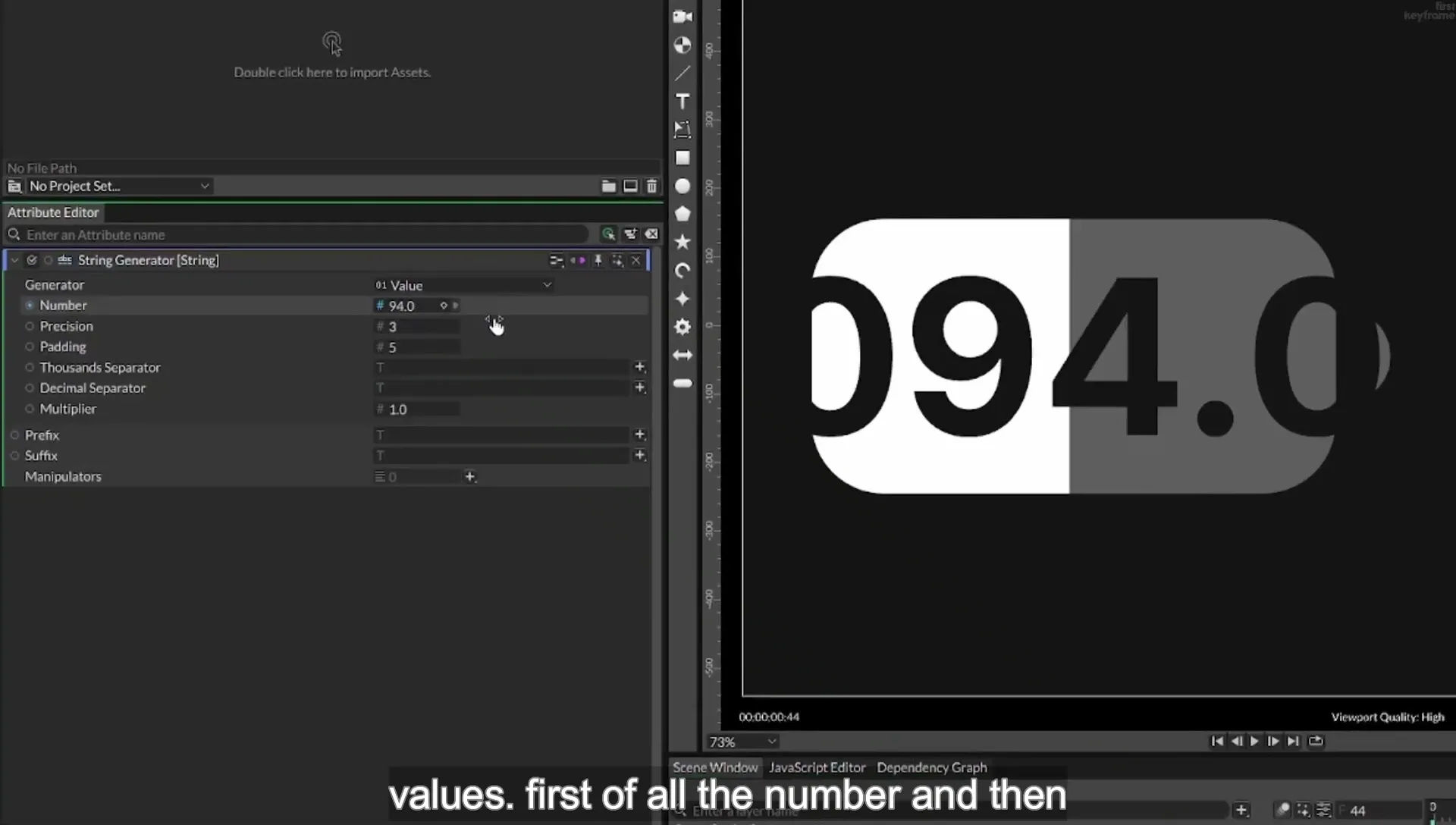The height and width of the screenshot is (825, 1456).
Task: Jump to the first frame
Action: click(x=1216, y=741)
